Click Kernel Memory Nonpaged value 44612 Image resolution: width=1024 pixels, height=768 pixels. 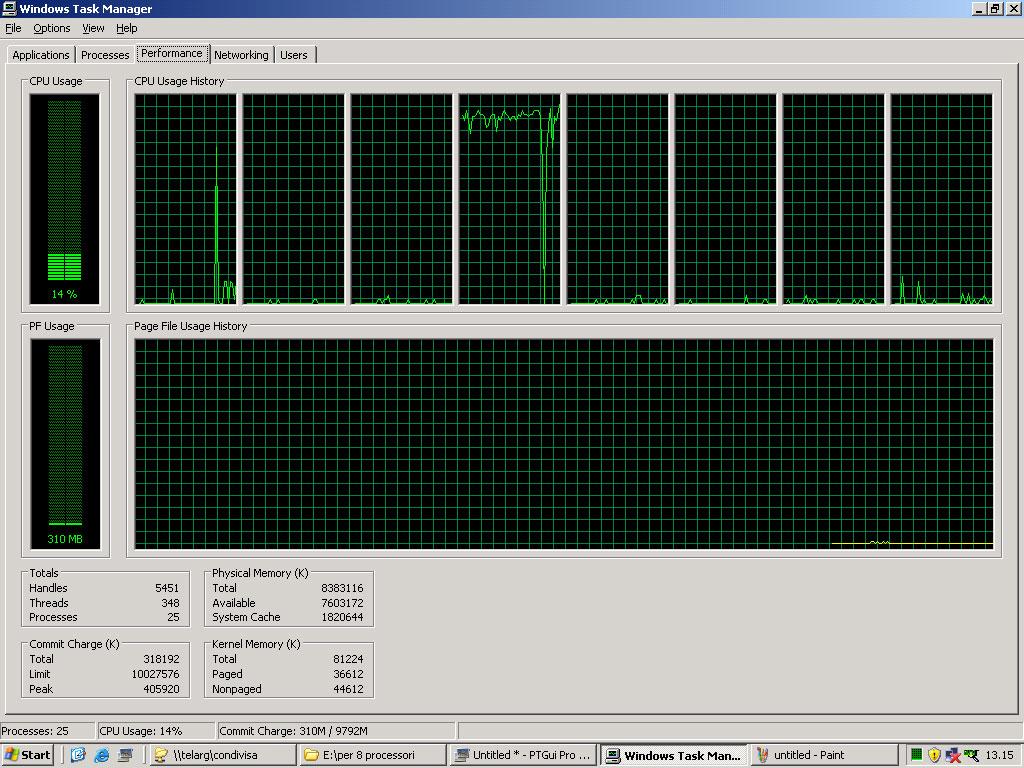(348, 689)
